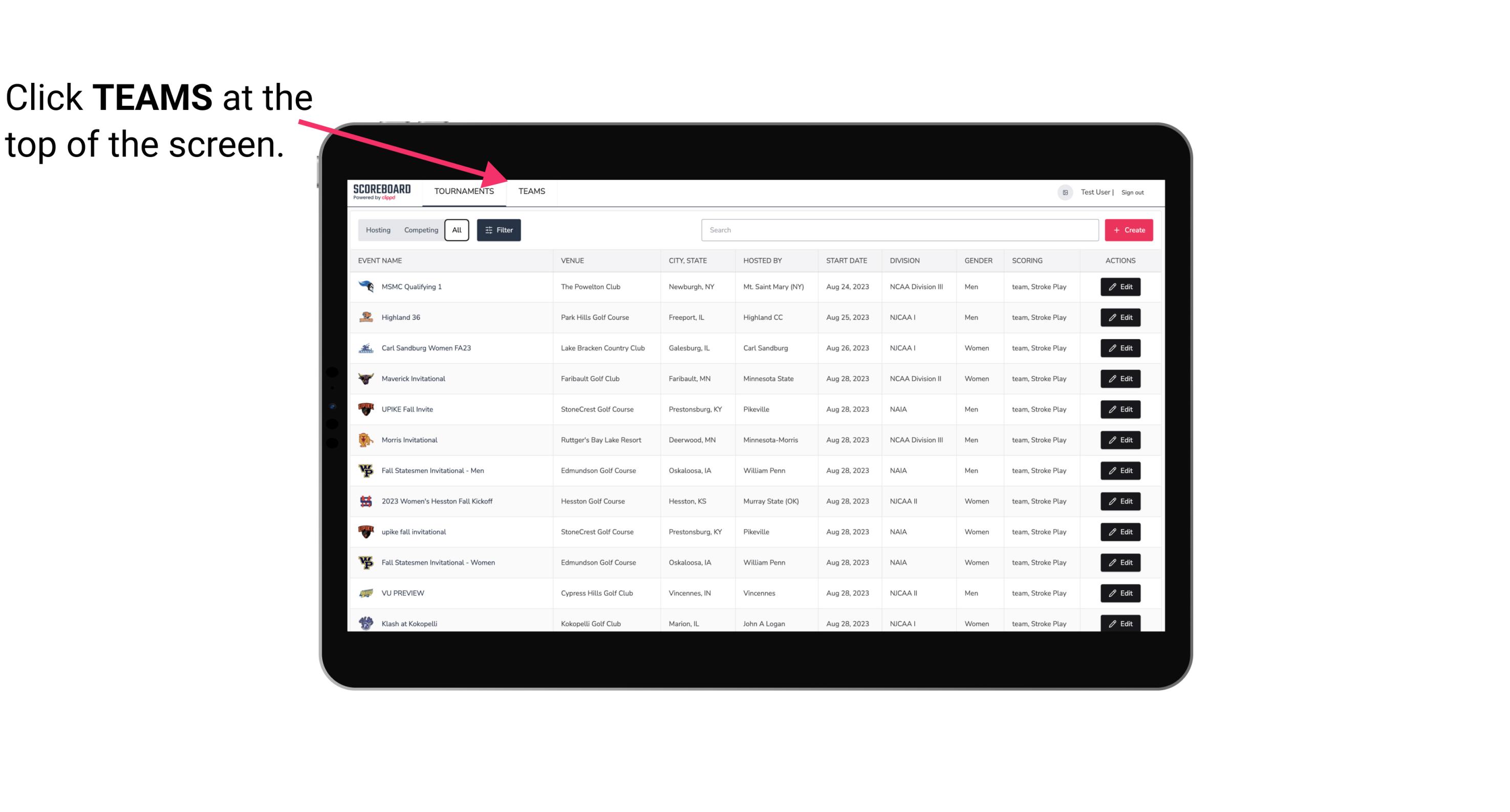
Task: Click the TOURNAMENTS navigation tab
Action: [464, 192]
